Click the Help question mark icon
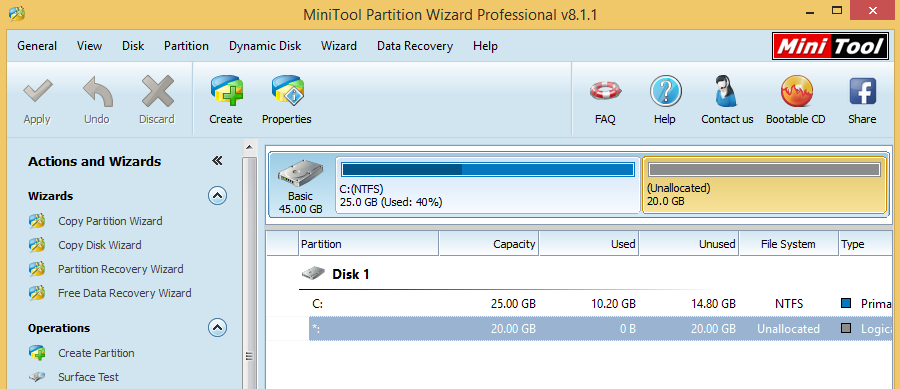 pos(665,91)
